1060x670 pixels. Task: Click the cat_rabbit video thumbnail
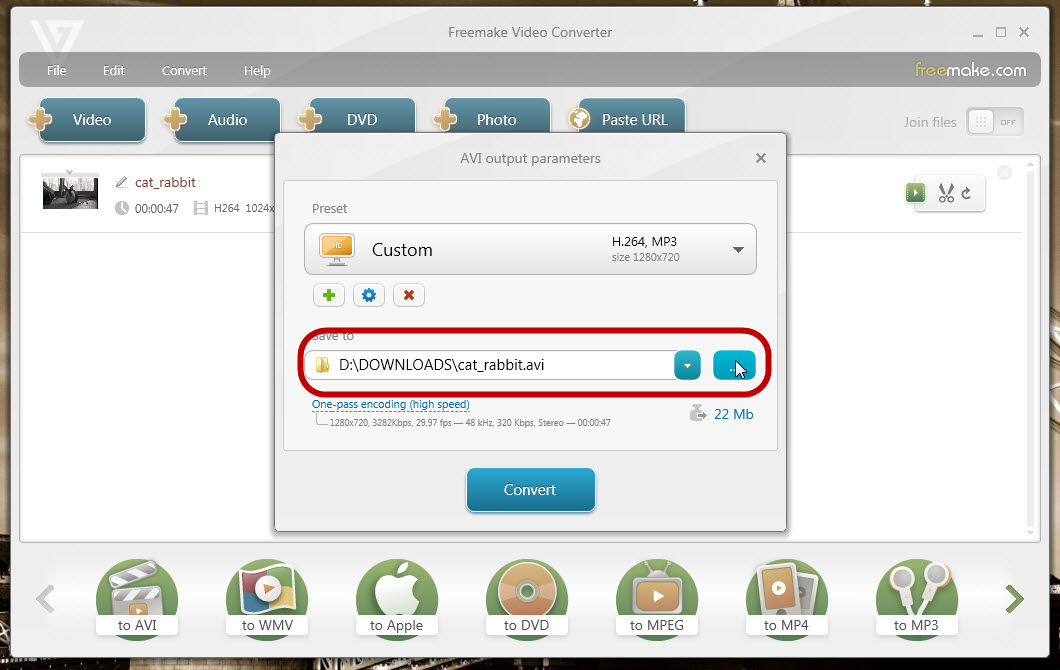click(70, 190)
